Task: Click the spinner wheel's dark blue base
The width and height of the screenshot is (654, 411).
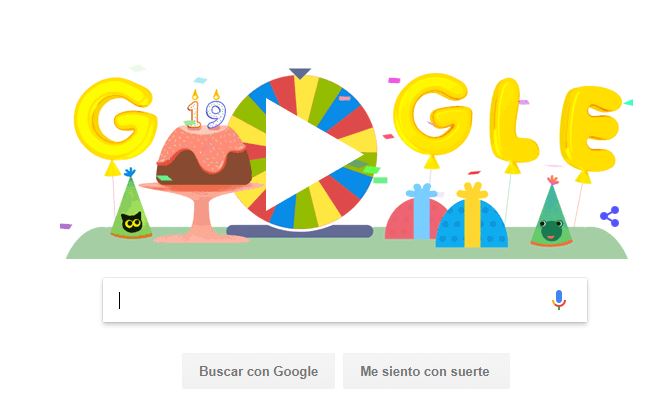Action: (299, 232)
